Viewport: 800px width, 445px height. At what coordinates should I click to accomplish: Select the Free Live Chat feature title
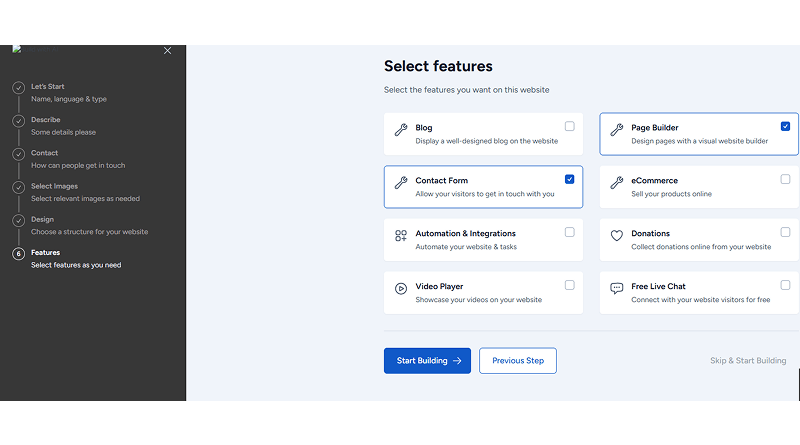(658, 286)
